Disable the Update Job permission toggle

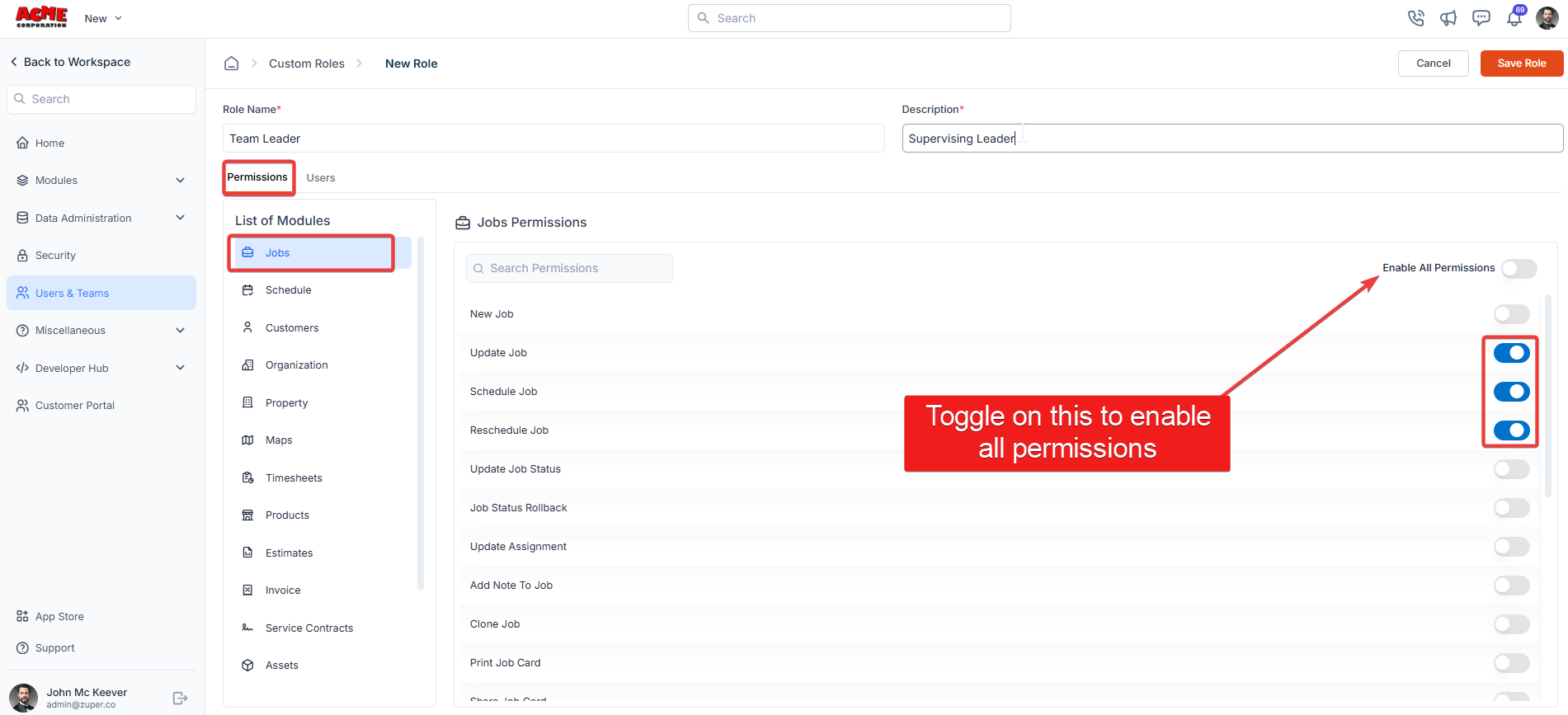(x=1512, y=353)
